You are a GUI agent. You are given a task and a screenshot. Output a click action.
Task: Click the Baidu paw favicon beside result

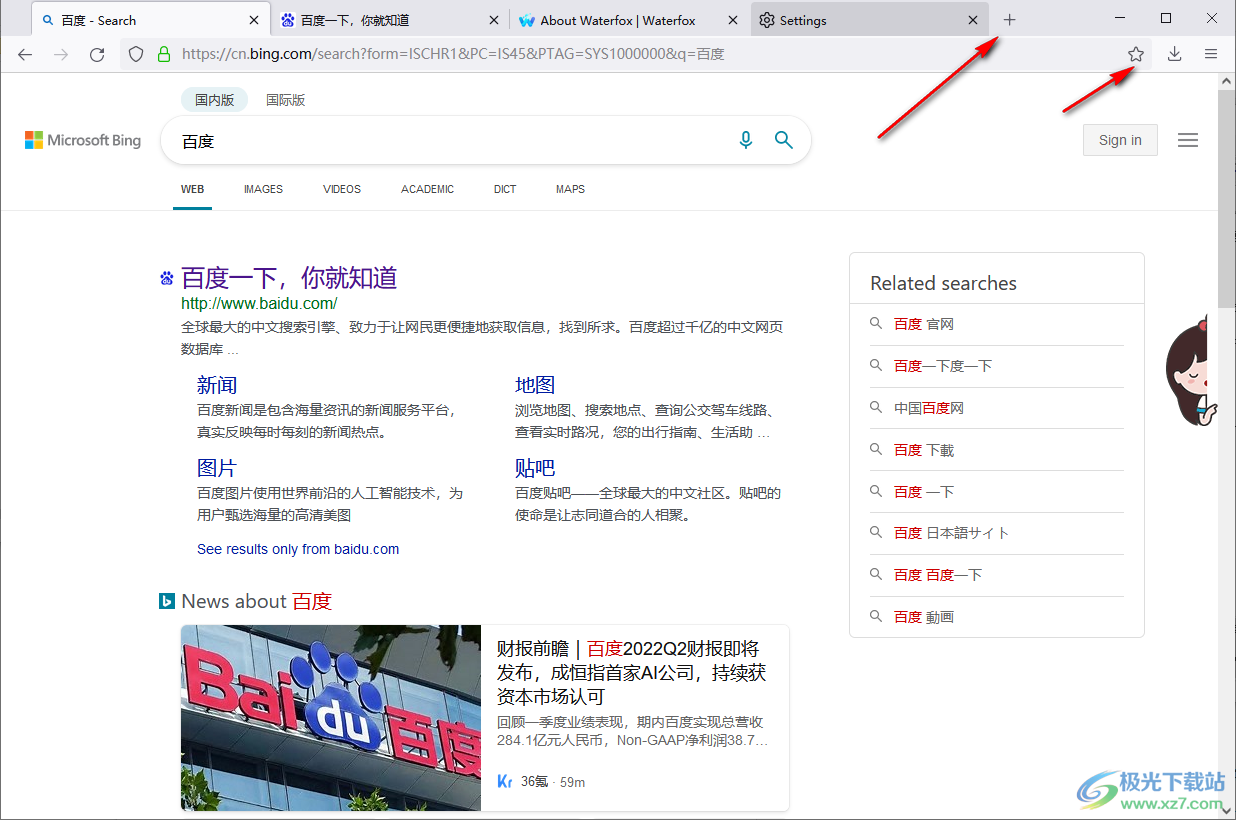click(x=167, y=278)
